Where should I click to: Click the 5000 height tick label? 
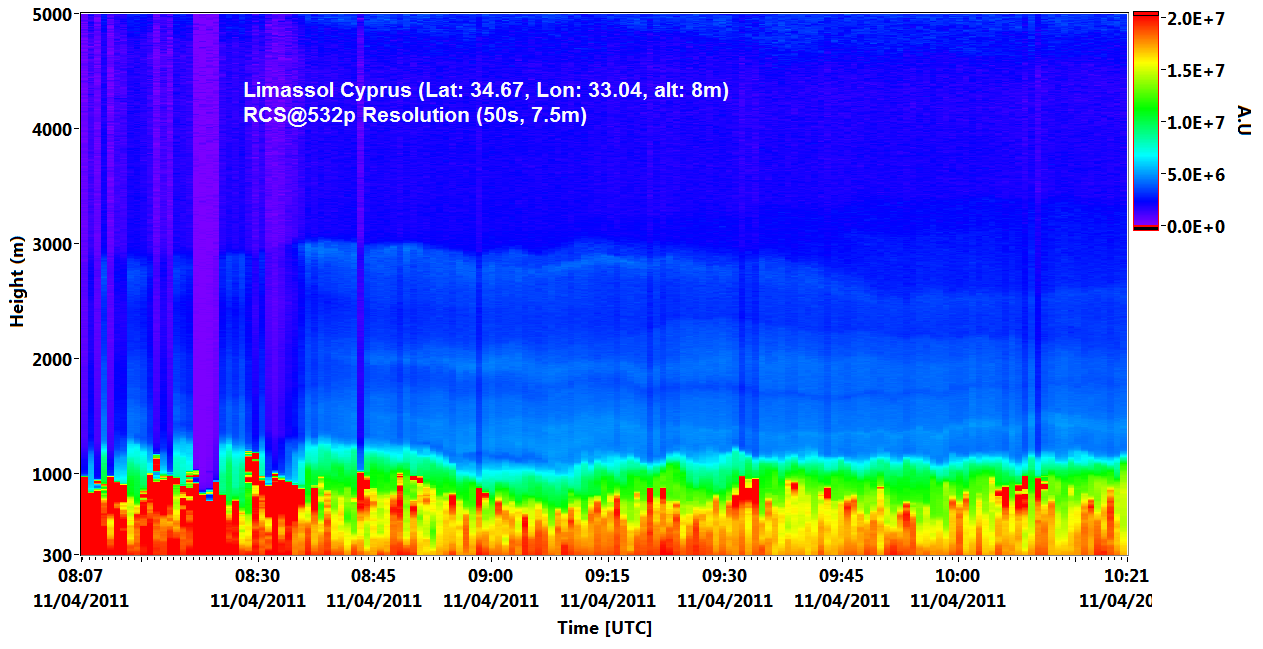[49, 15]
